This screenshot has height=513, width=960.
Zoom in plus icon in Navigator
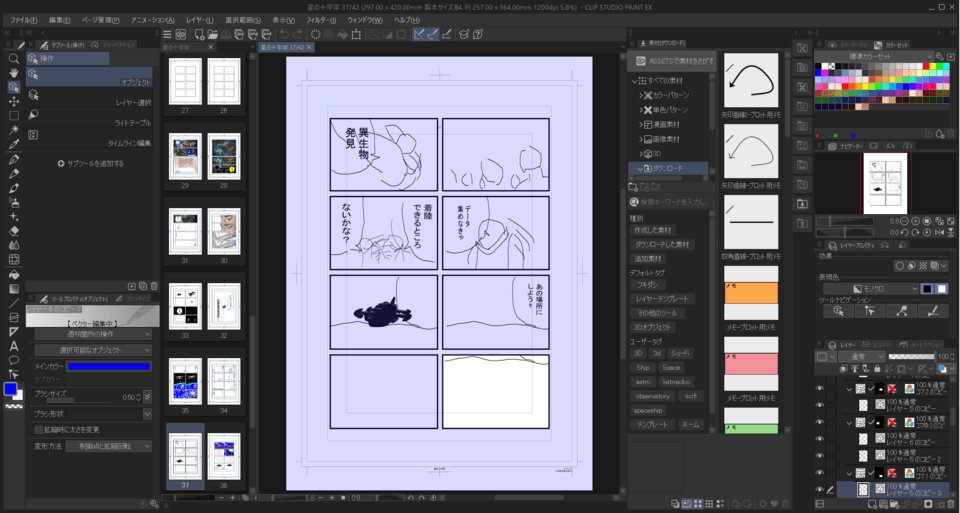click(x=915, y=221)
